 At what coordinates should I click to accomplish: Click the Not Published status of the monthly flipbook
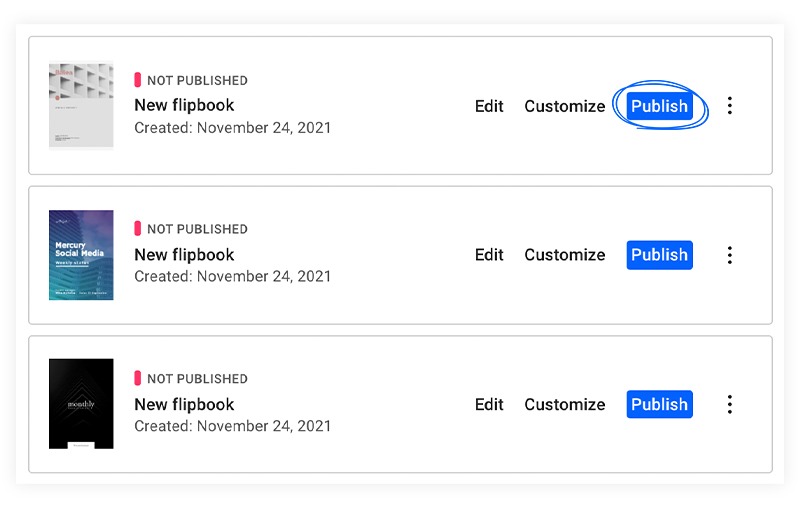191,378
